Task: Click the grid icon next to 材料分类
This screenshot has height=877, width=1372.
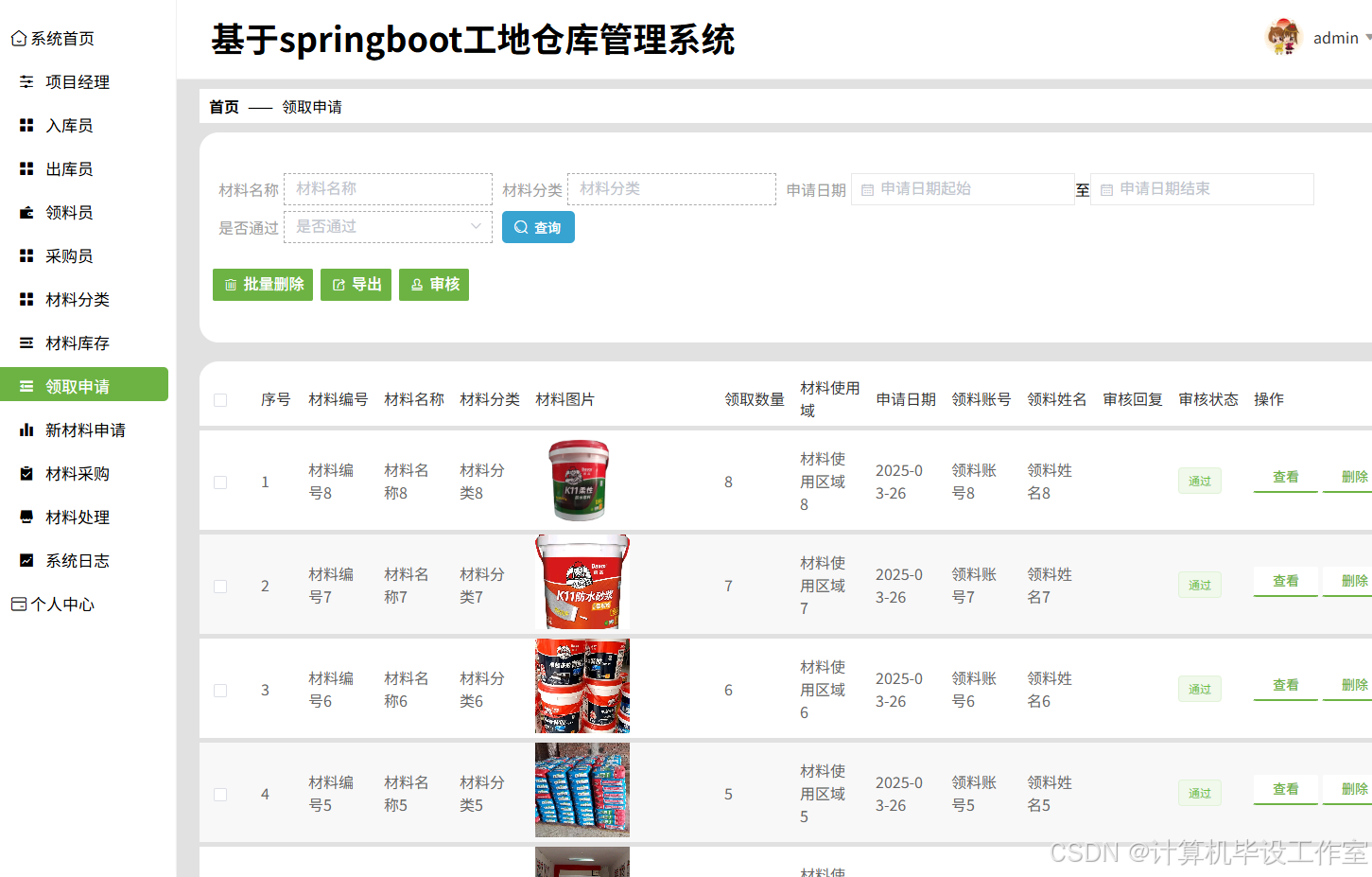Action: pos(26,300)
